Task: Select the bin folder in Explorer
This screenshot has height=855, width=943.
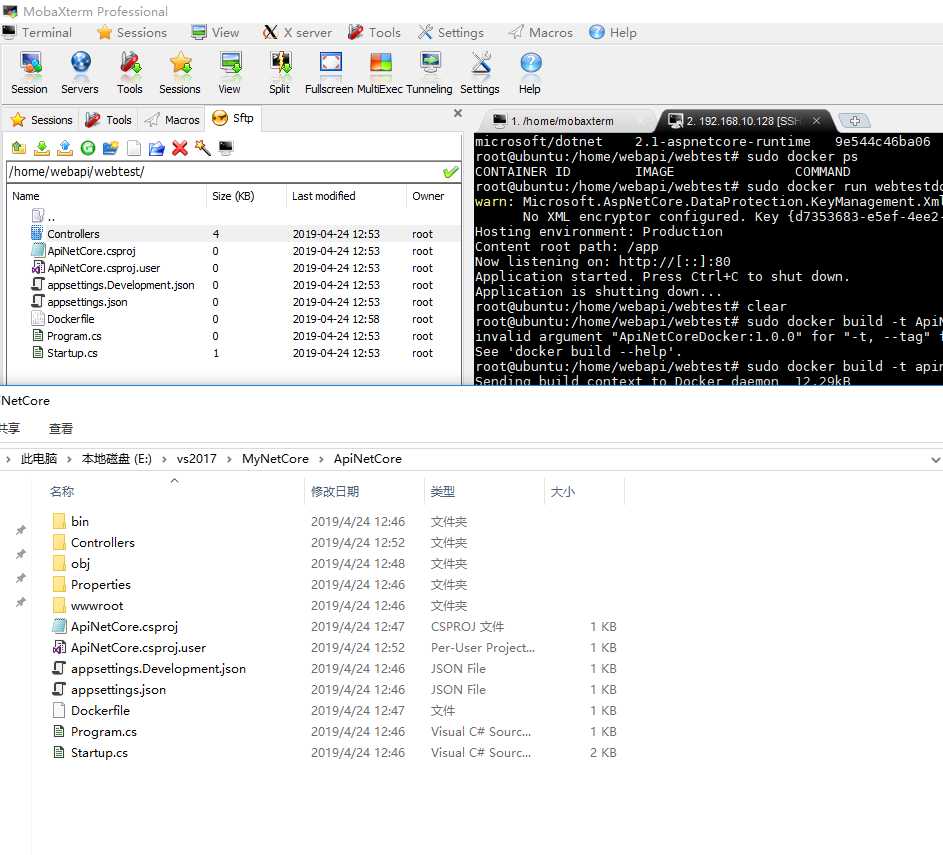Action: coord(337,521)
